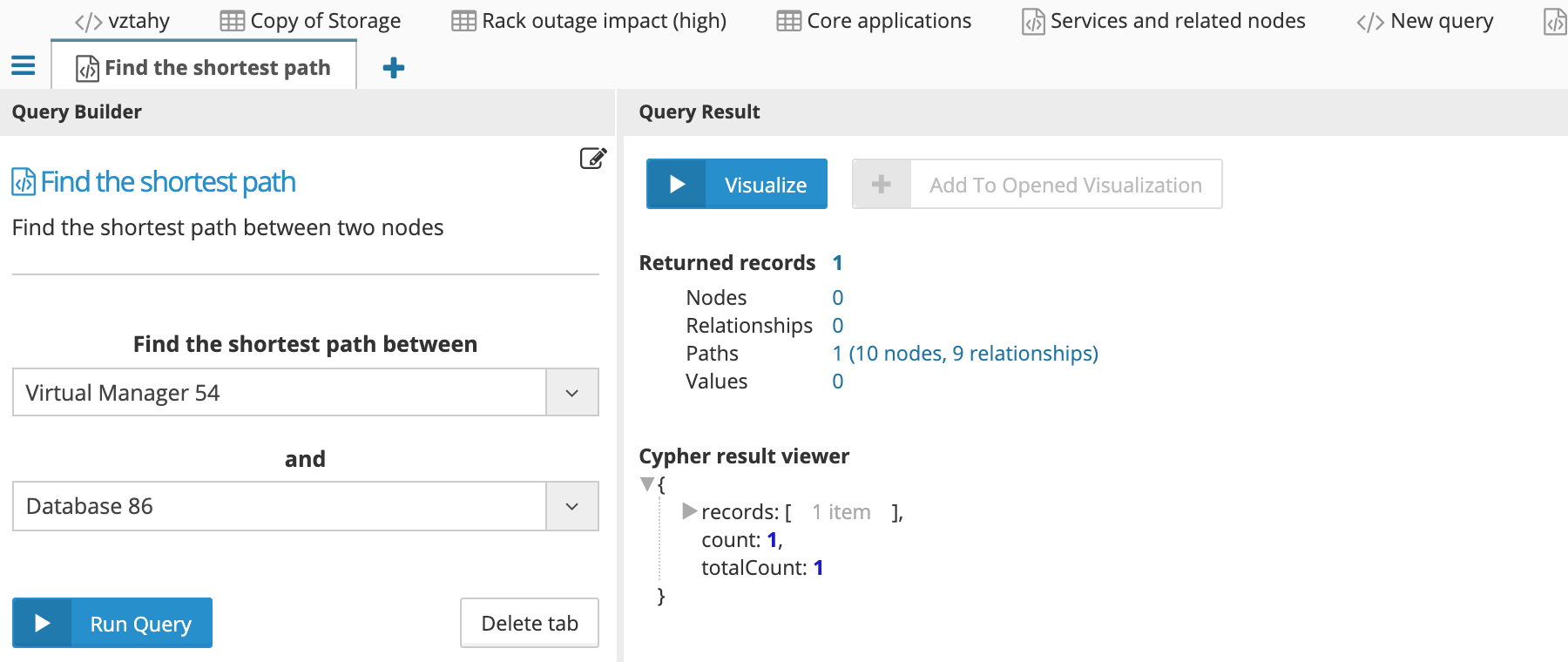Open the hamburger menu icon
The height and width of the screenshot is (662, 1568).
(x=24, y=65)
